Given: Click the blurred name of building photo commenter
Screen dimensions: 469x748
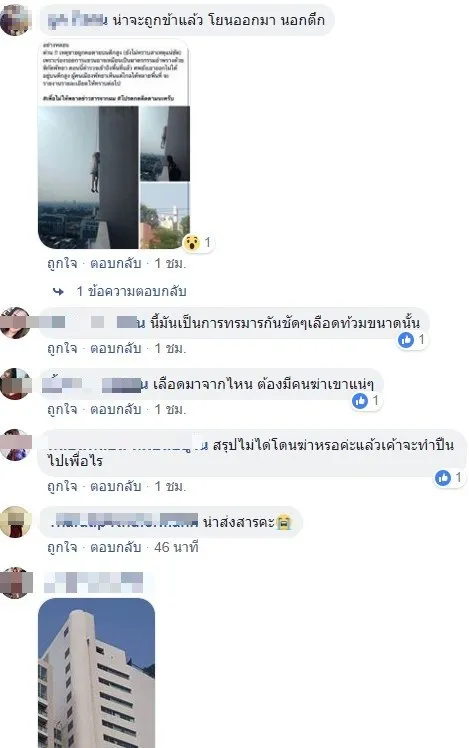Looking at the screenshot, I should pos(94,582).
